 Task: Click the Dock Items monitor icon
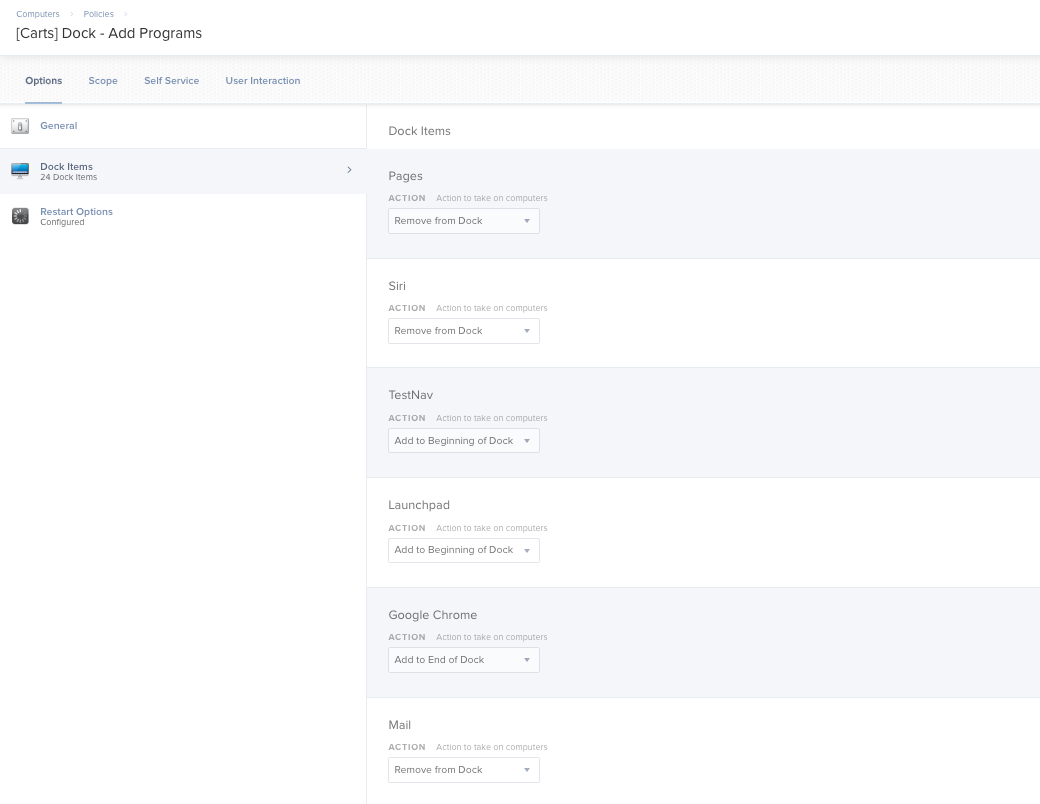pyautogui.click(x=20, y=170)
